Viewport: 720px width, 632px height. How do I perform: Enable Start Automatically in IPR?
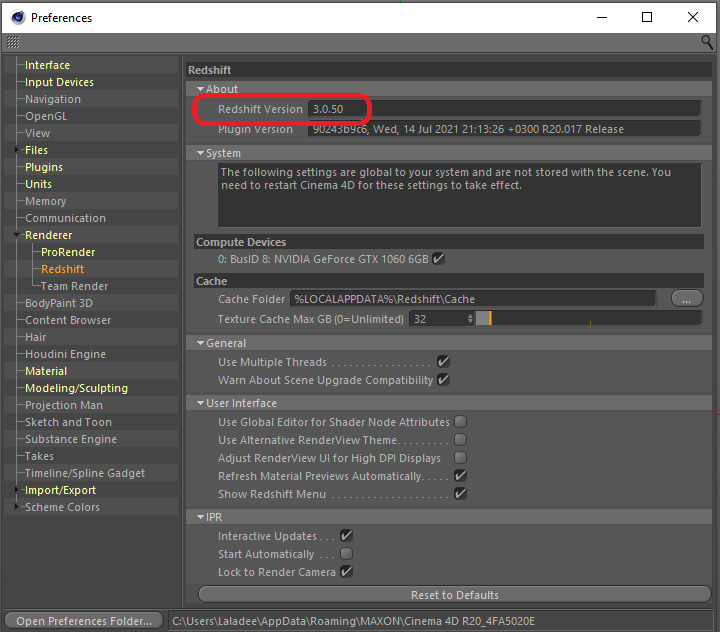[346, 553]
